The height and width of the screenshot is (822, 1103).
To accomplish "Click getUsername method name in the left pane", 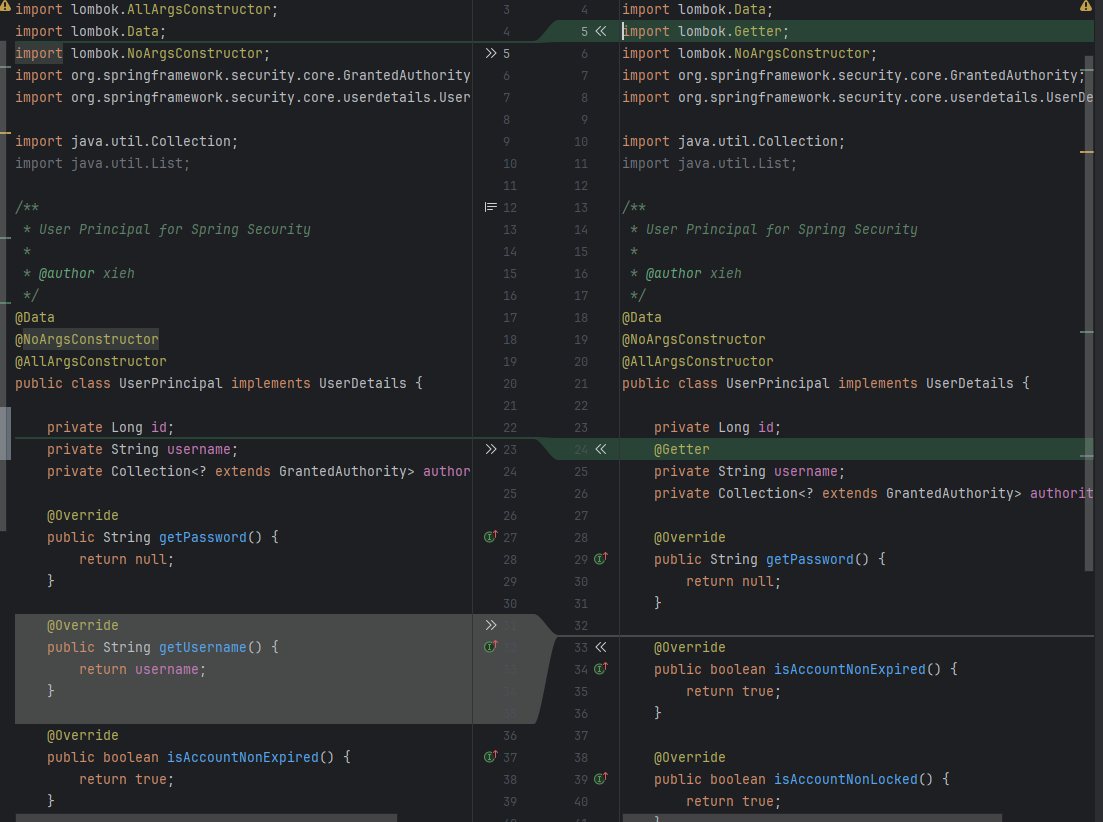I will (x=202, y=647).
